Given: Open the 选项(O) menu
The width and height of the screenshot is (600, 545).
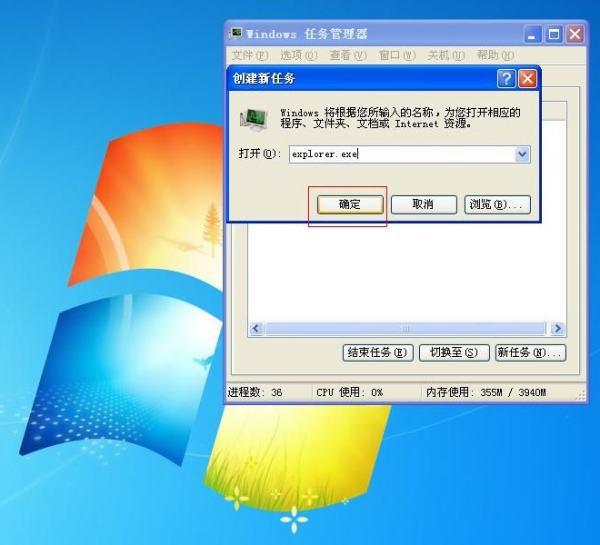Looking at the screenshot, I should tap(299, 55).
